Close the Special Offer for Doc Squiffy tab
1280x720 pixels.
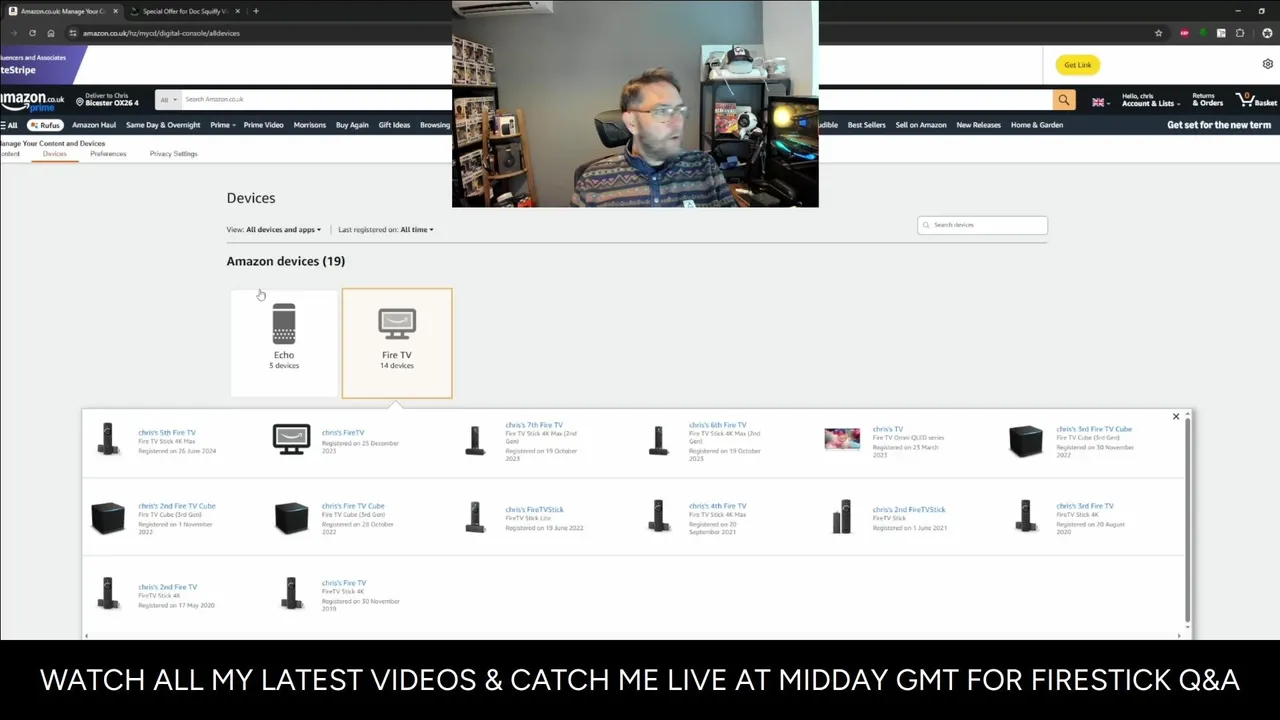[237, 11]
